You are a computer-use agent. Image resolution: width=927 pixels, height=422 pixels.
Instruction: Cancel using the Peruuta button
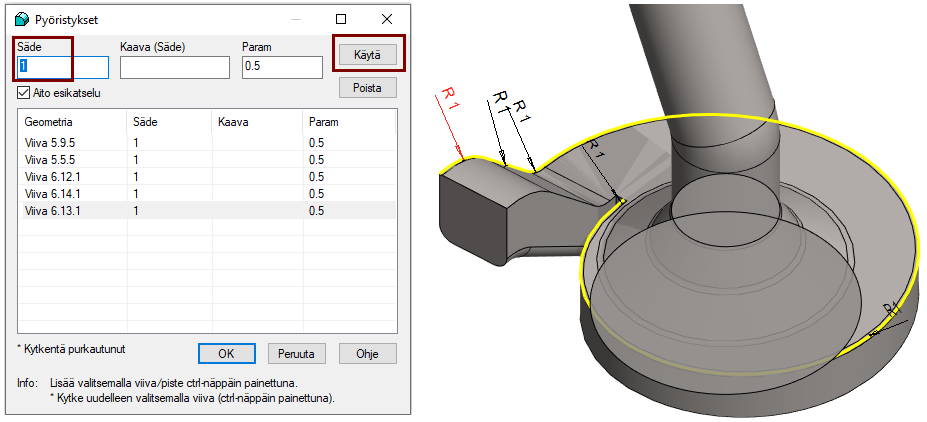tap(297, 353)
